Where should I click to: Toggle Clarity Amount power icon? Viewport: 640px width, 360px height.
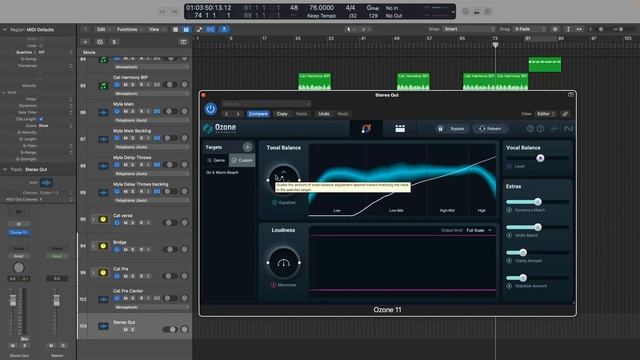click(509, 260)
